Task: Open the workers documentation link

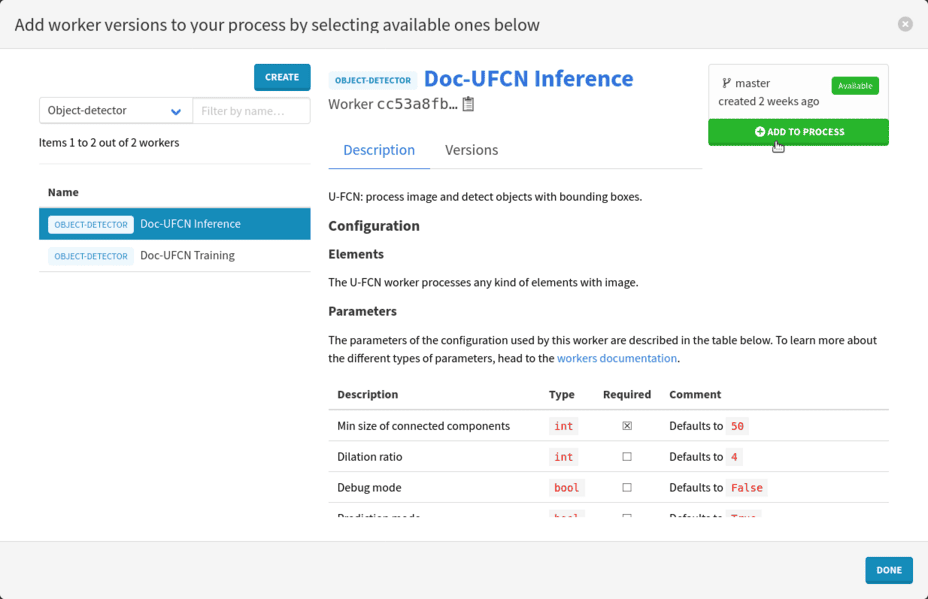Action: 617,358
